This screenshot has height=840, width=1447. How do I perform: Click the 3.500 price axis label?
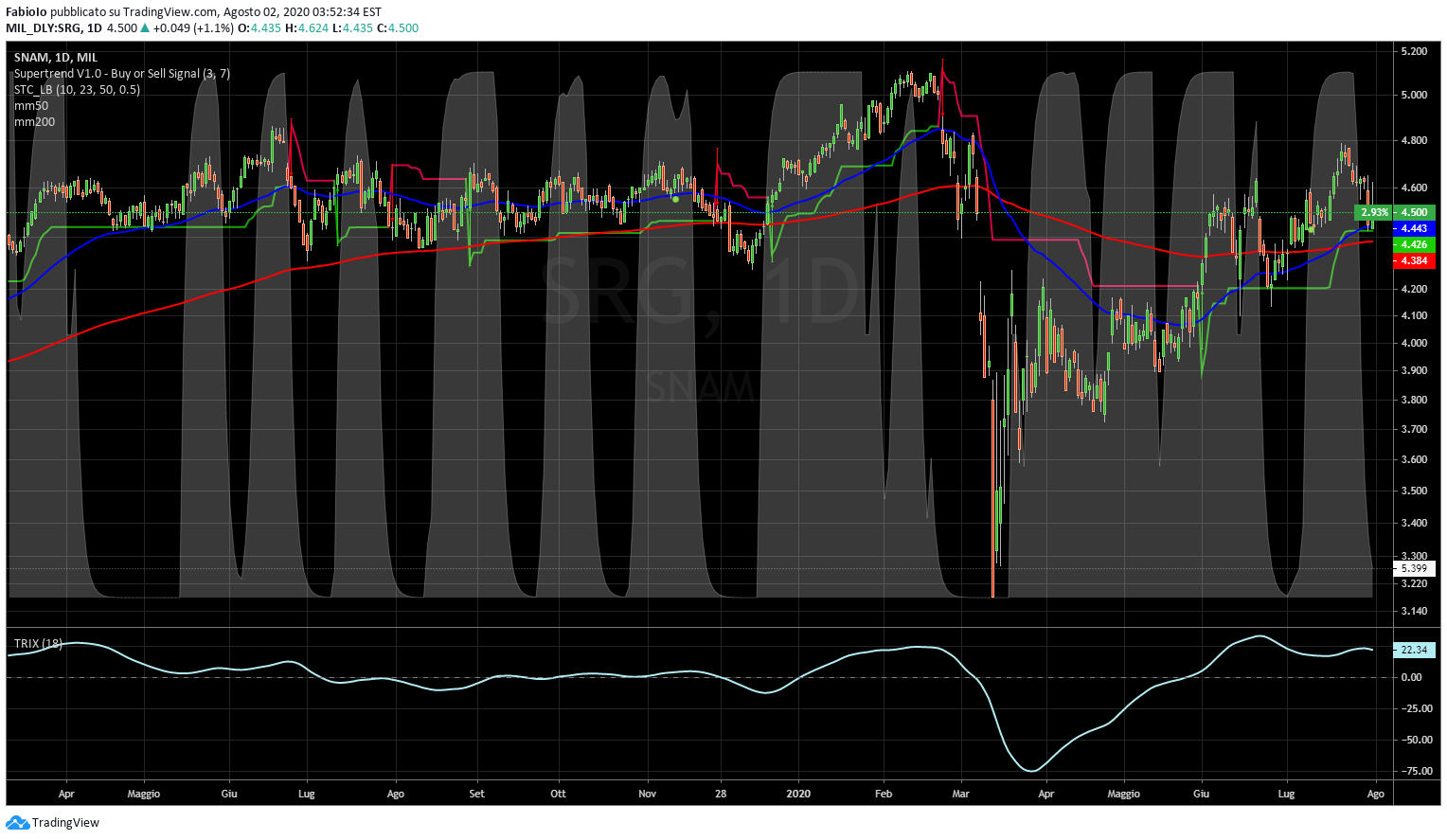click(1414, 491)
